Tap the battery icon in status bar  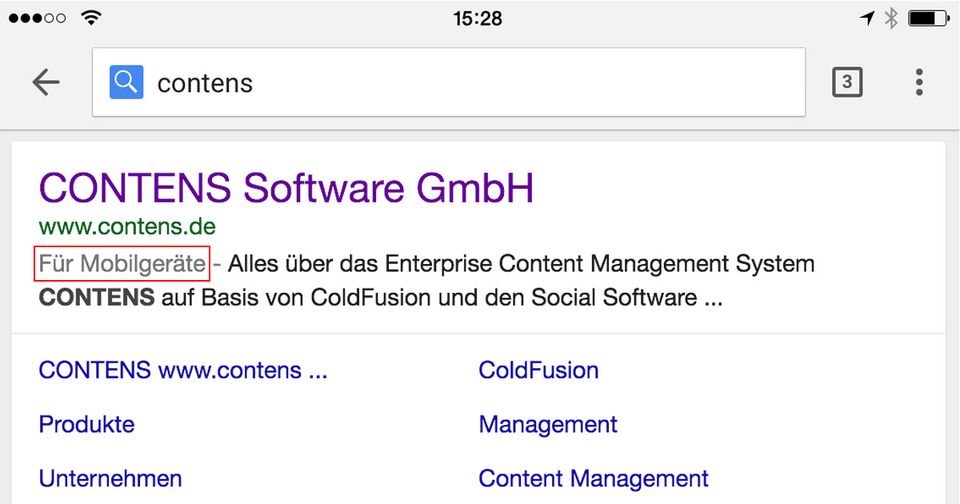[927, 18]
